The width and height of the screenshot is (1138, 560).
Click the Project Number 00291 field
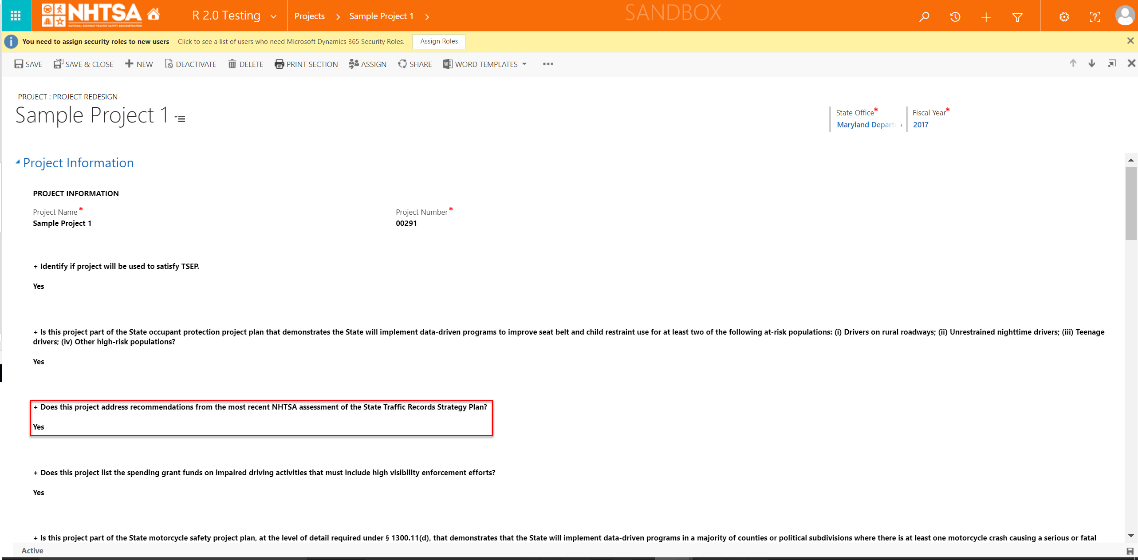(406, 223)
